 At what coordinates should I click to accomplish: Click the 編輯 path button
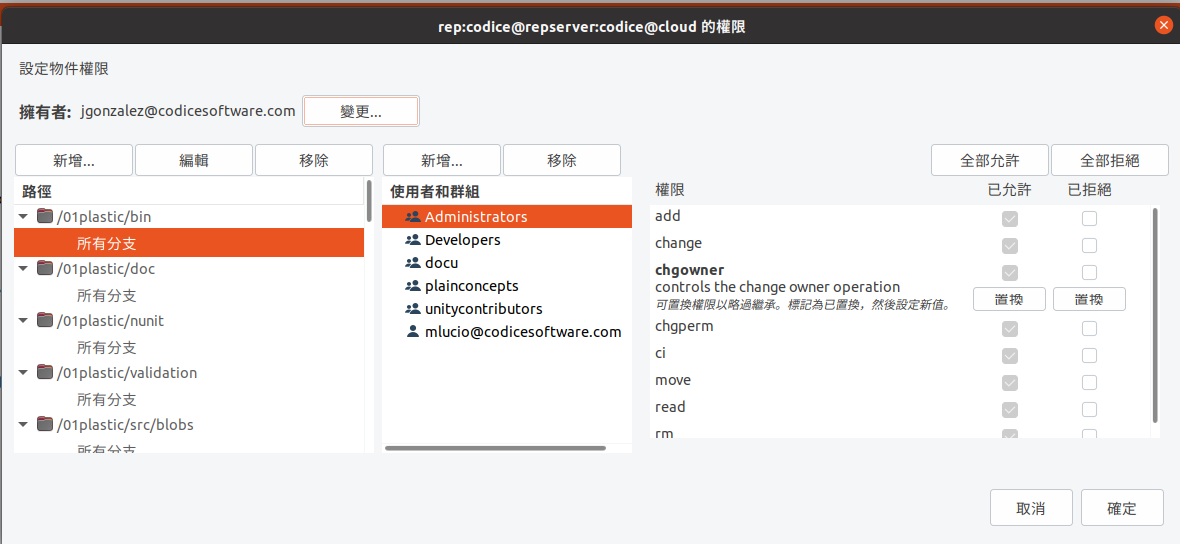193,160
